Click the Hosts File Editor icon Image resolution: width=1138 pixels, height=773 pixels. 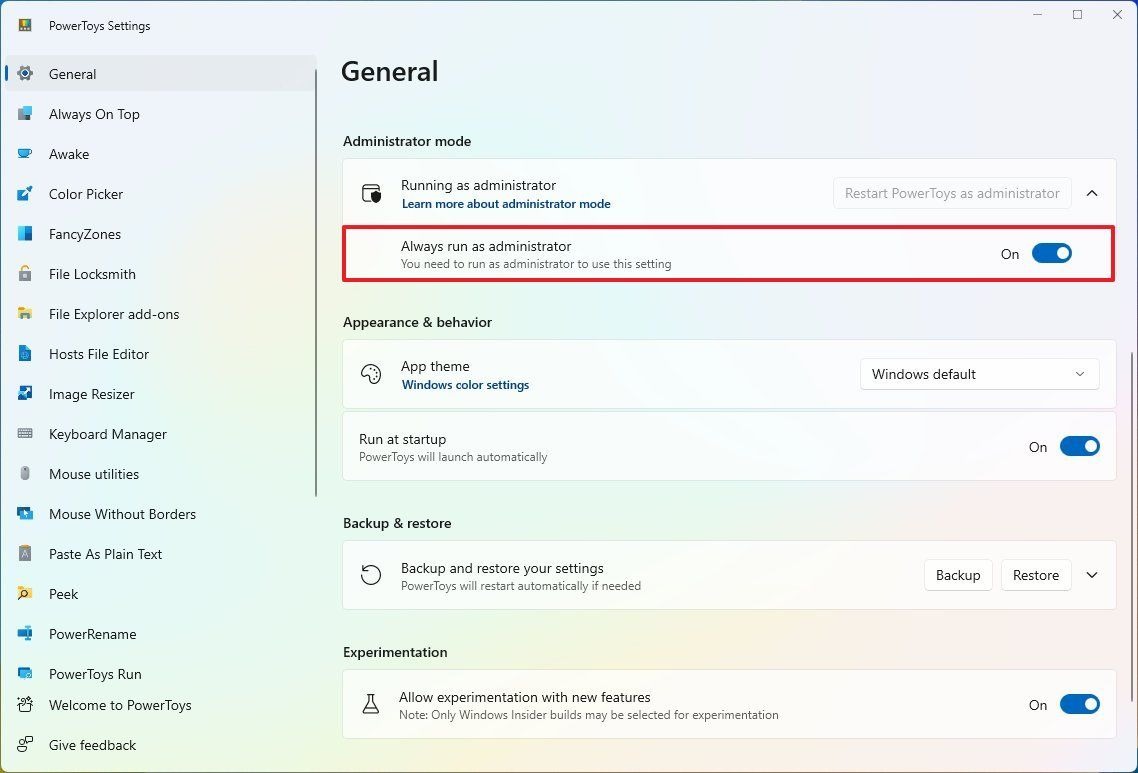point(25,353)
